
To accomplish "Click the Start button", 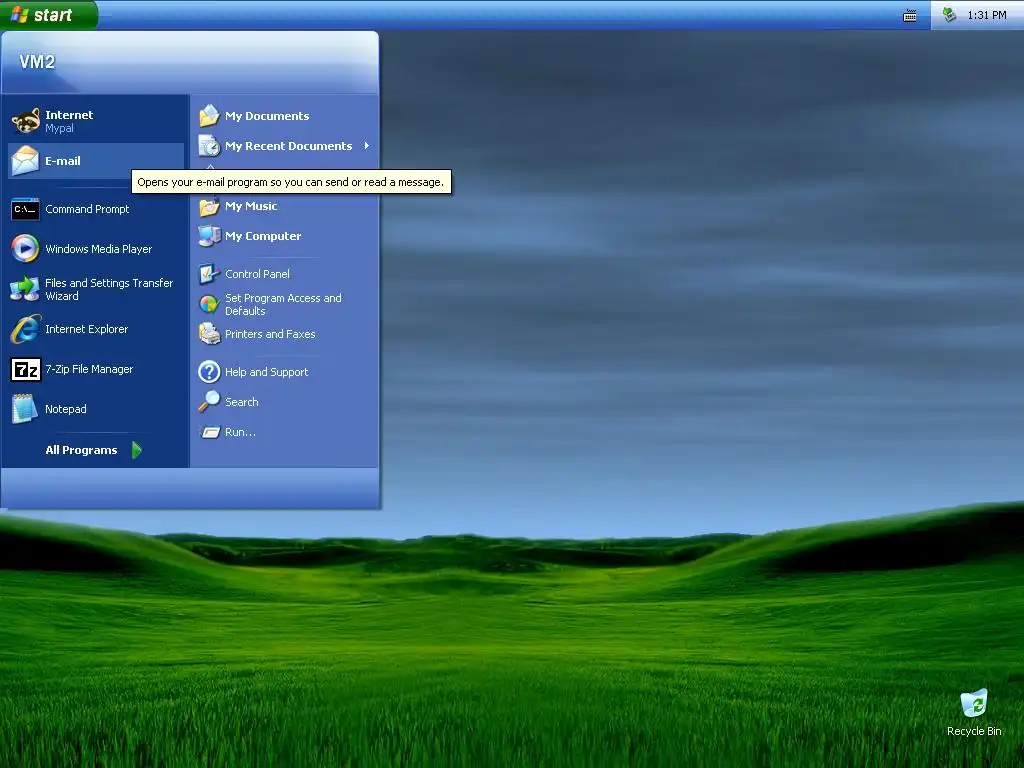I will [x=49, y=14].
